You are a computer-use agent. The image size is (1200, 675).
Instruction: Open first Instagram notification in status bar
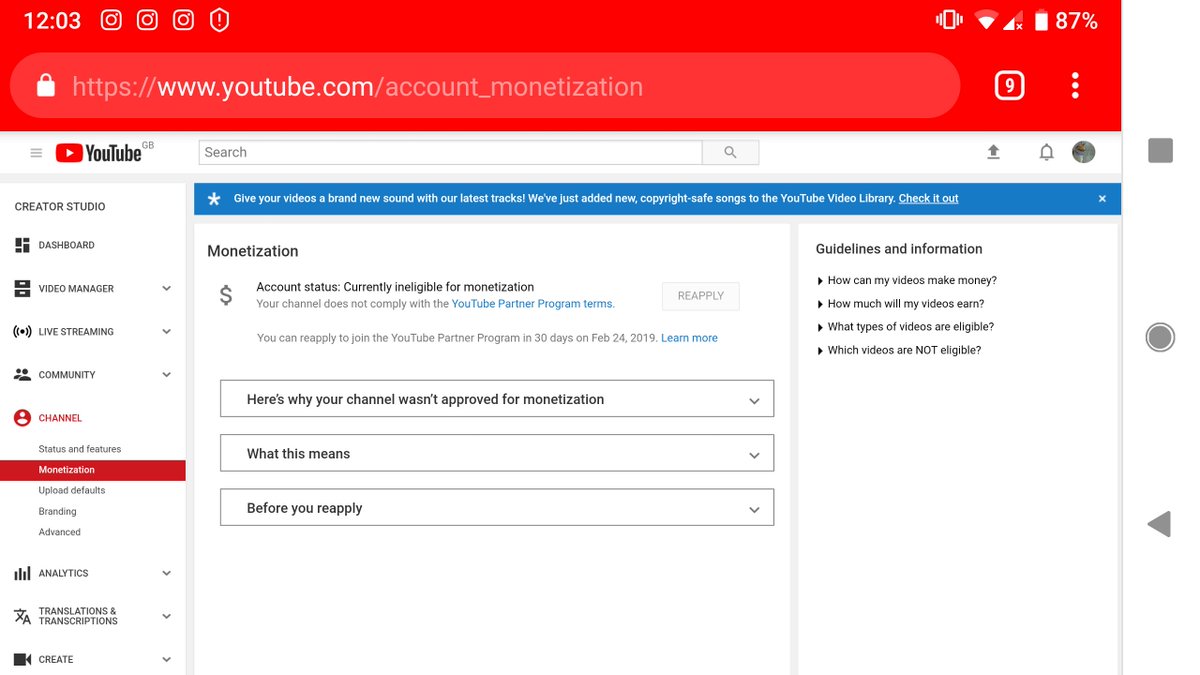pyautogui.click(x=111, y=20)
